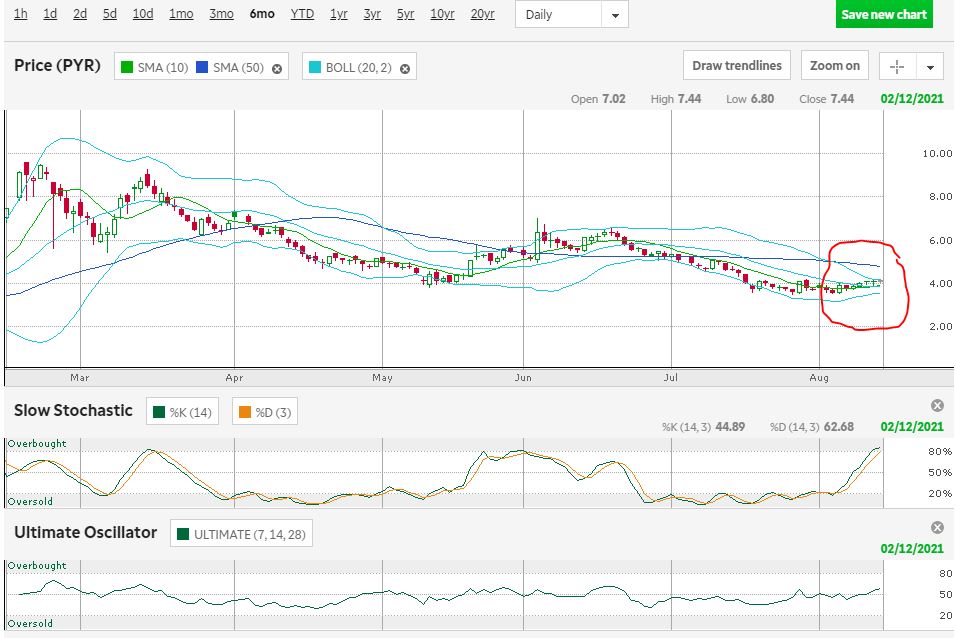Select the crosshair cursor tool

pos(897,66)
